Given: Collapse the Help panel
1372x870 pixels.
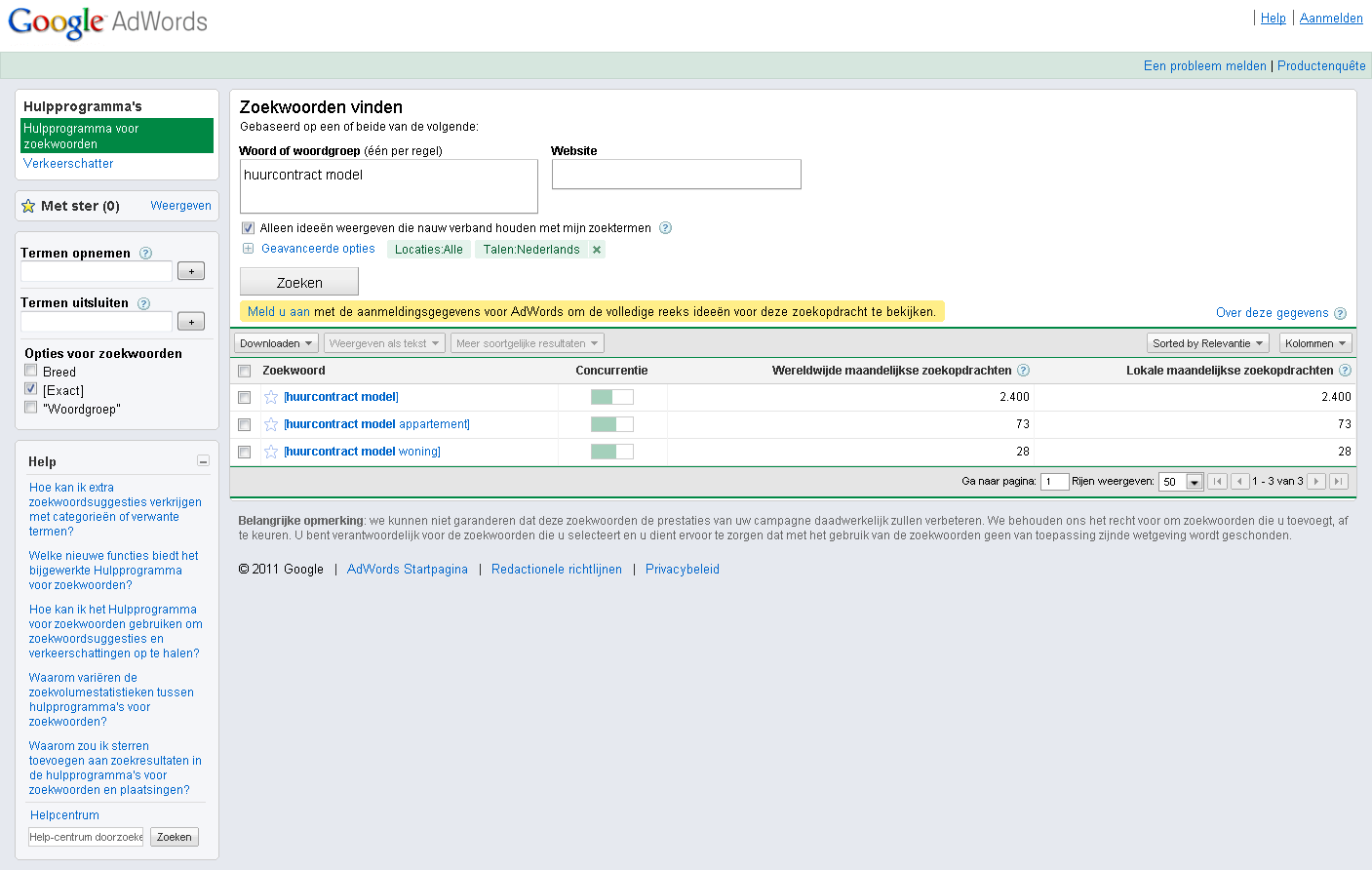Looking at the screenshot, I should 203,460.
